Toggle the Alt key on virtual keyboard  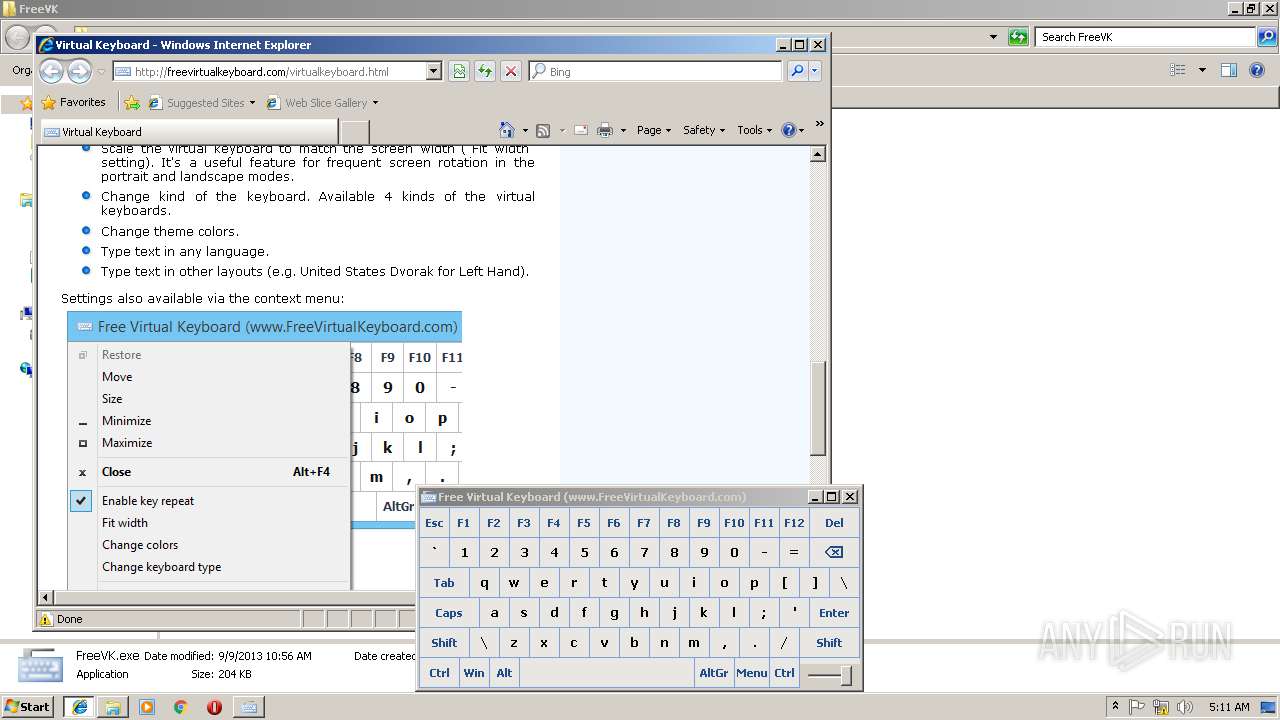[504, 673]
